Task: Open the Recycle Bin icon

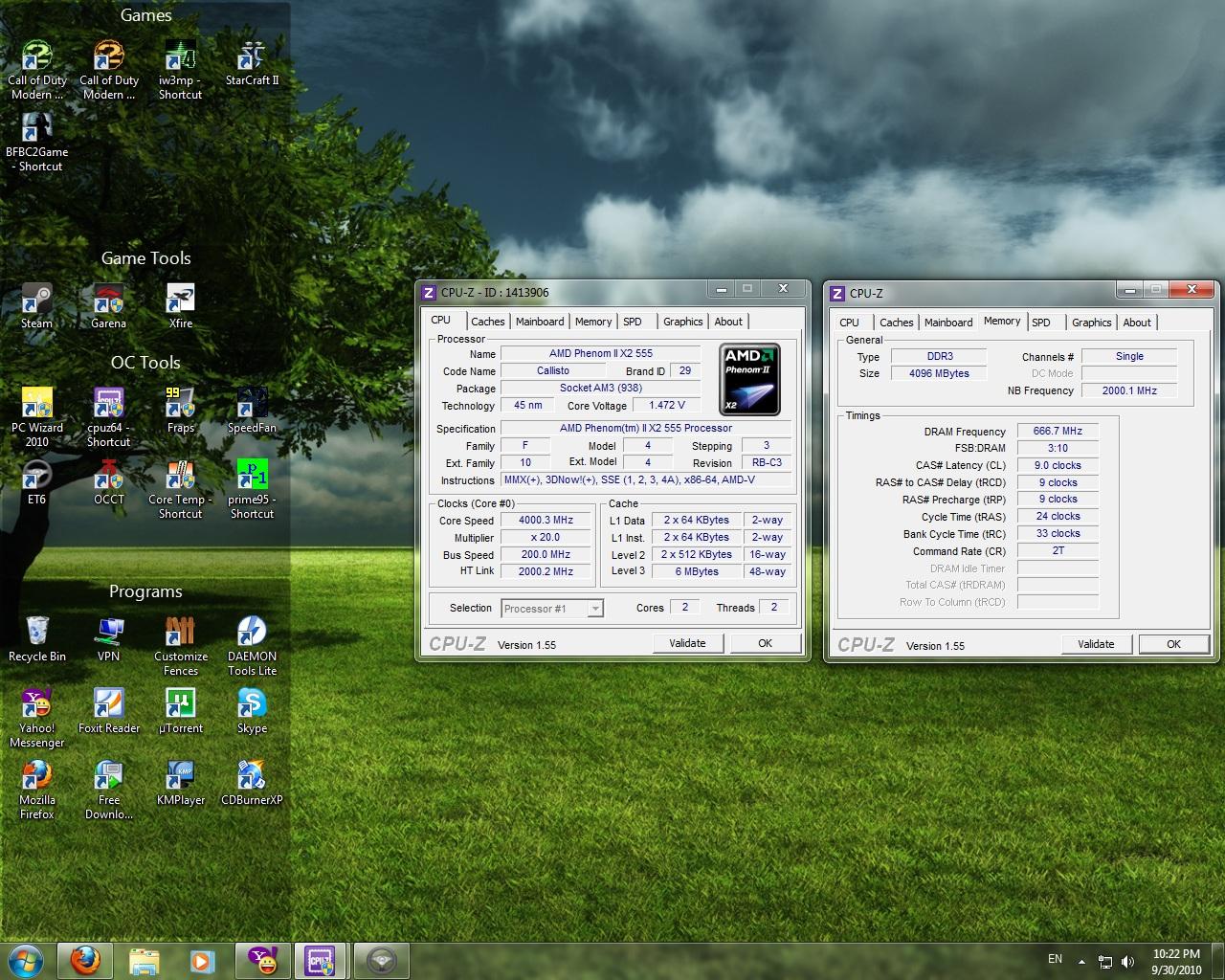Action: point(37,639)
